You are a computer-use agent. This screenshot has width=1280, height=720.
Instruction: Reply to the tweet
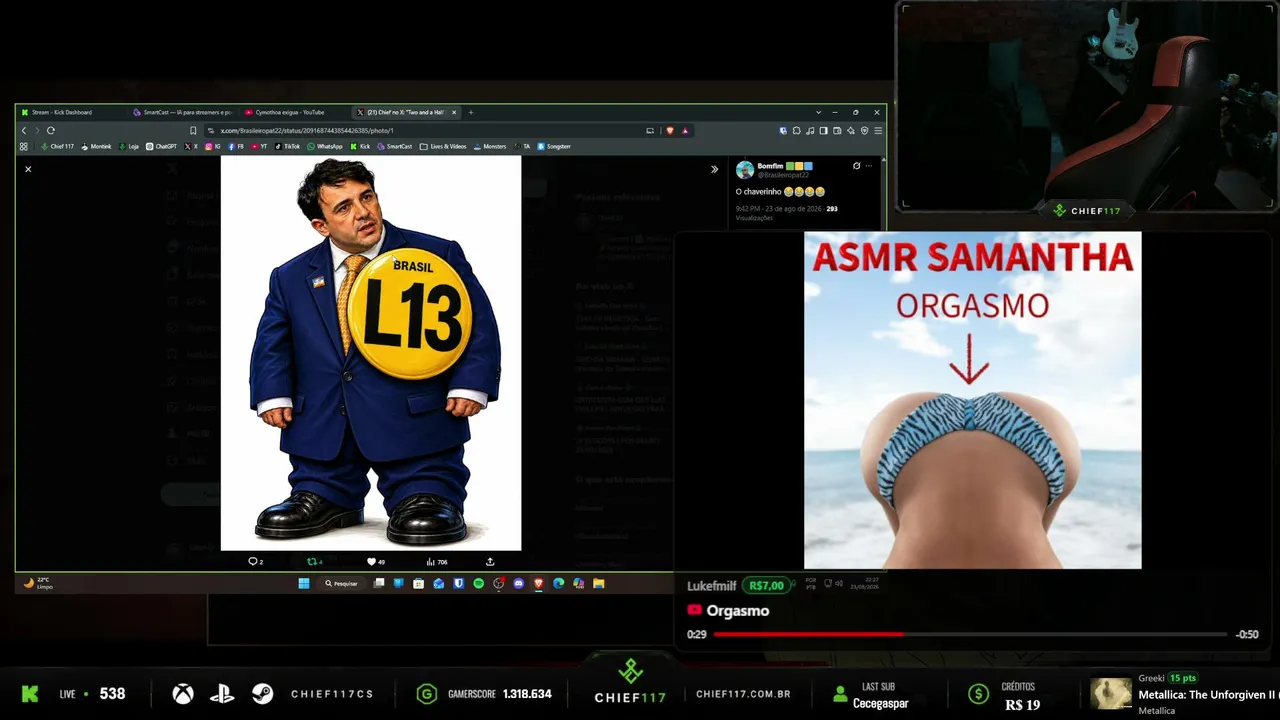coord(255,562)
